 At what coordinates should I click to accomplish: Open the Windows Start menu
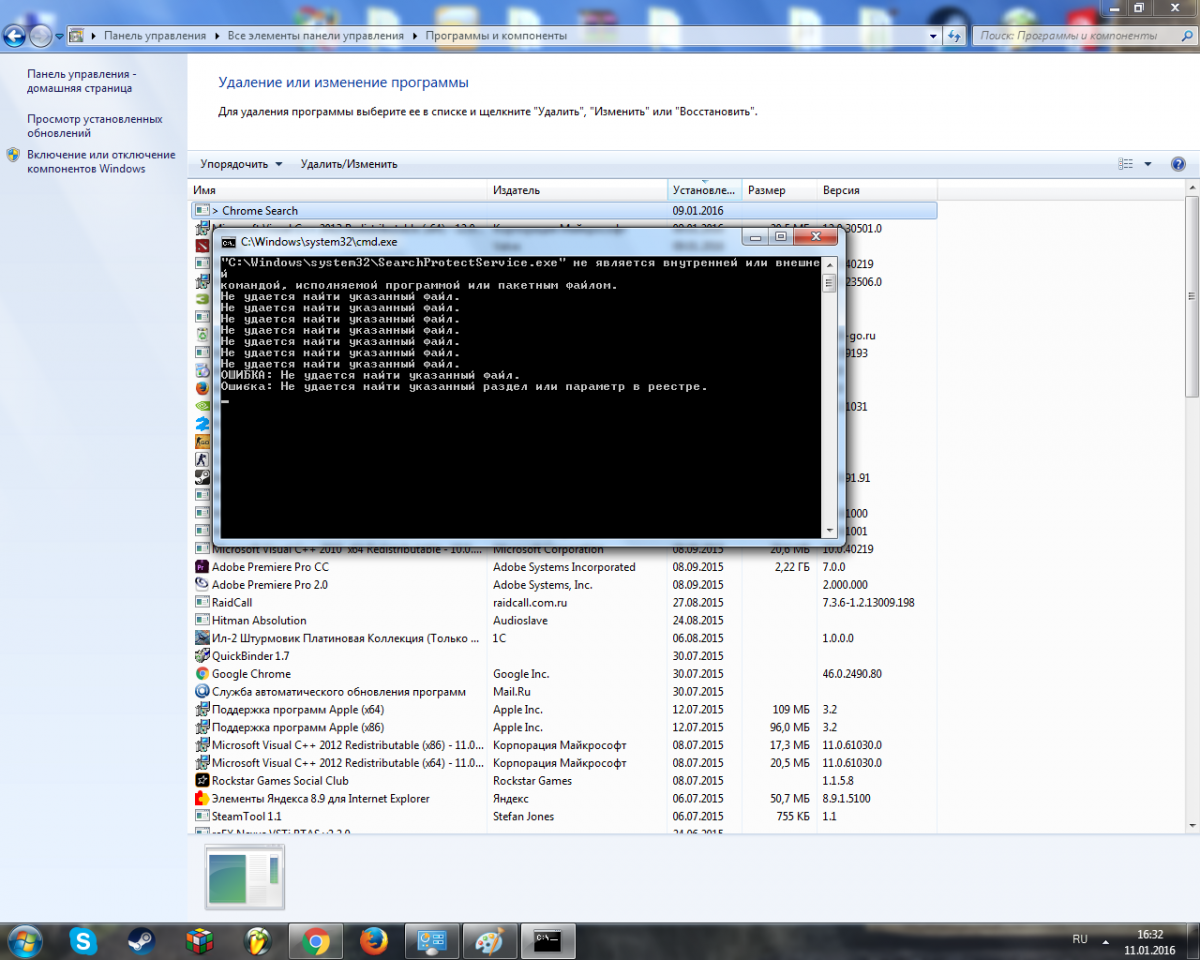pyautogui.click(x=24, y=940)
